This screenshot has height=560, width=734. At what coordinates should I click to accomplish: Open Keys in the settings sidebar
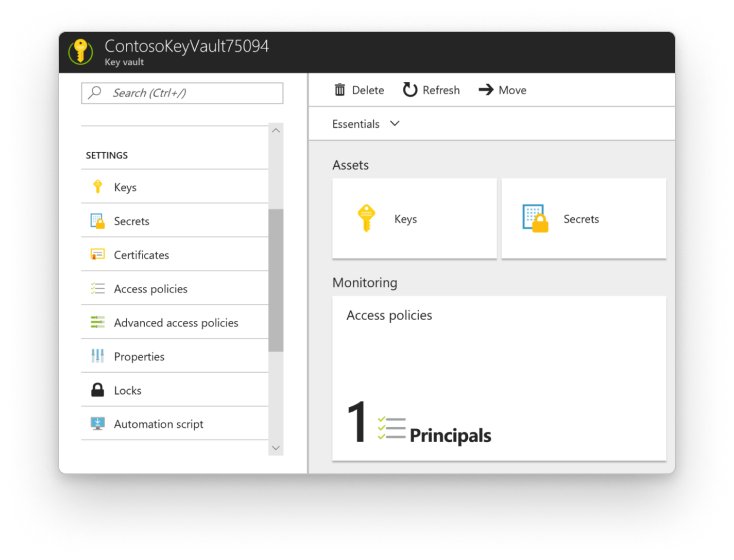(175, 187)
